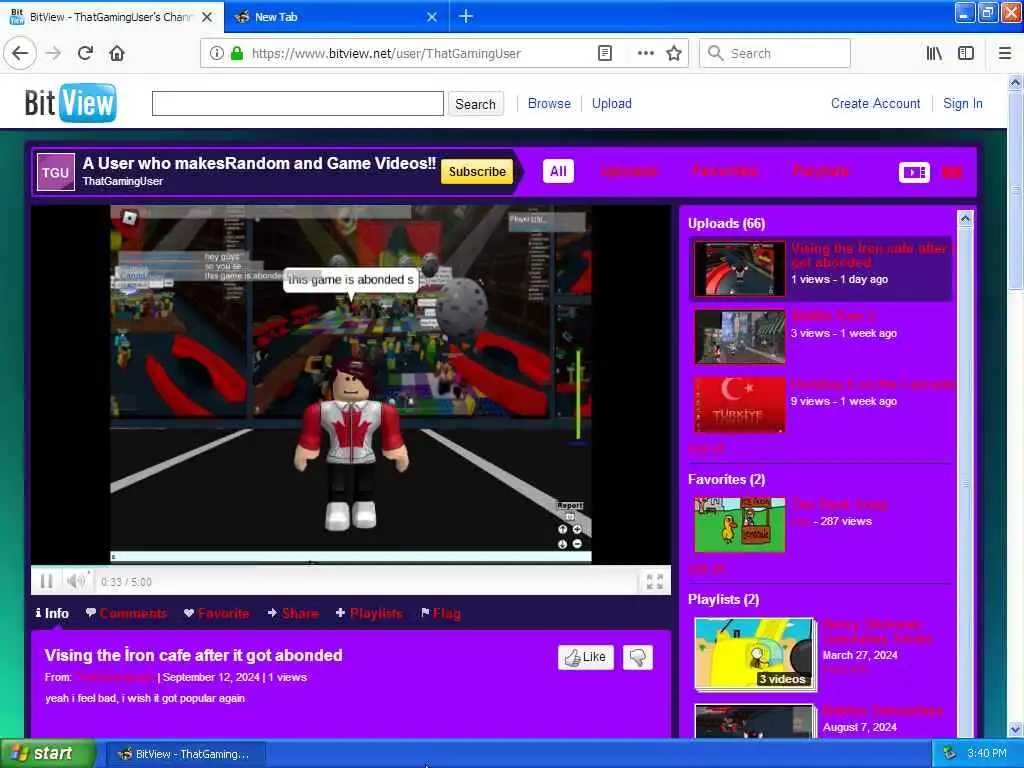Screen dimensions: 1024x768
Task: Mute the video volume speaker icon
Action: [76, 581]
